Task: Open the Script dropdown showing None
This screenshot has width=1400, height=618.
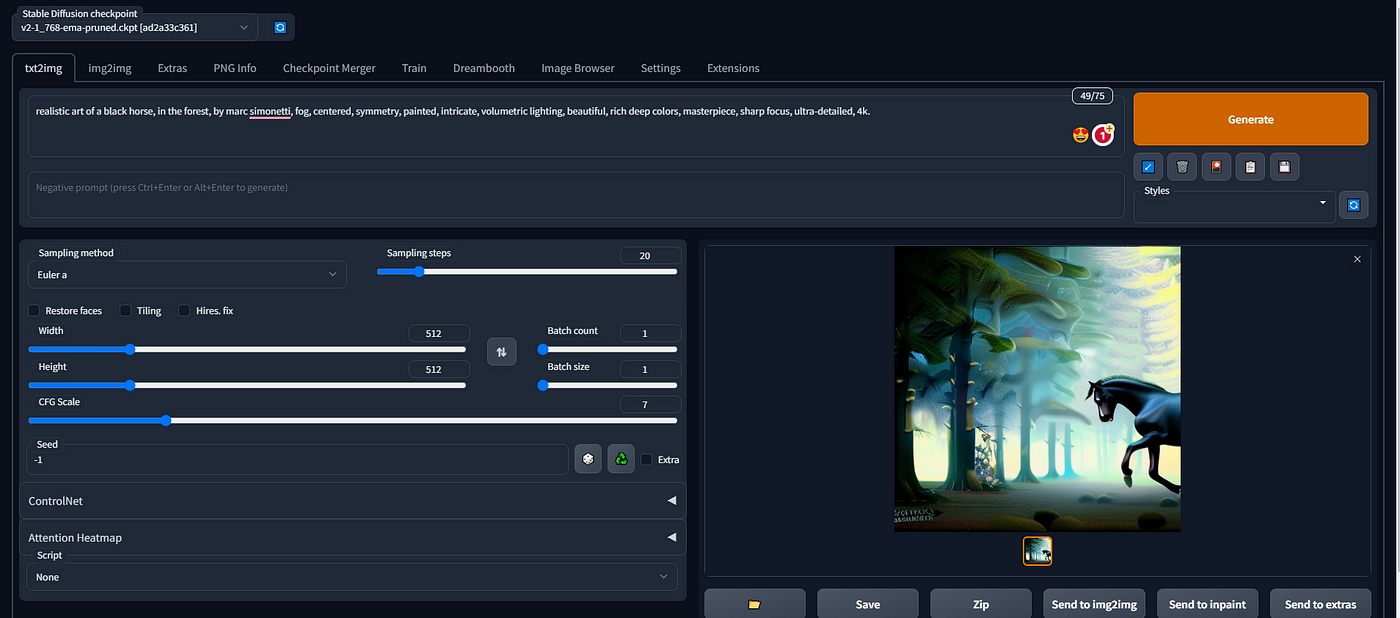Action: tap(352, 577)
